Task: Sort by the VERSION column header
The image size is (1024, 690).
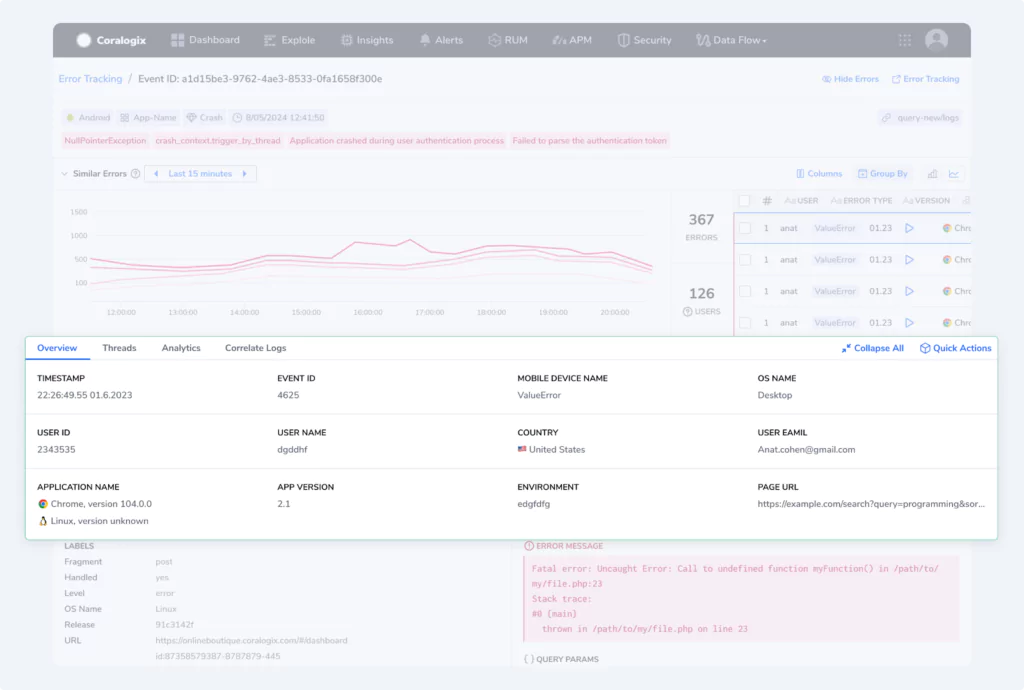Action: tap(926, 200)
